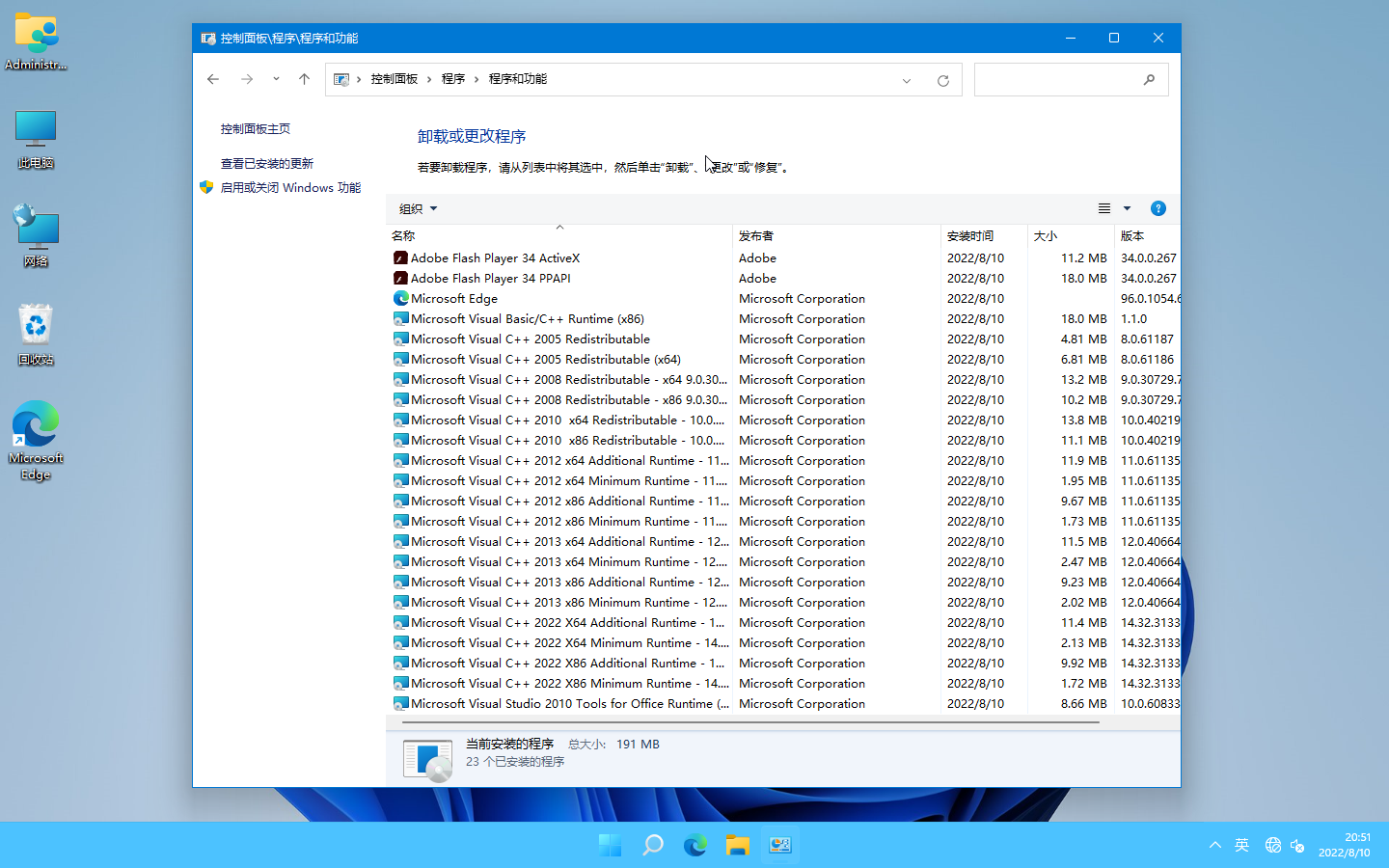Select Visual Studio 2010 Tools for Office row
Viewport: 1389px width, 868px height.
tap(783, 704)
